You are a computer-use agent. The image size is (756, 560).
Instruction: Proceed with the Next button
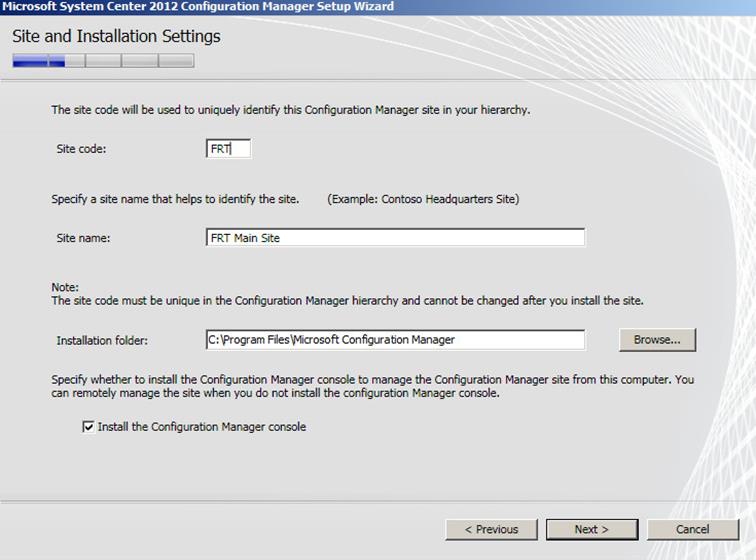pos(592,529)
